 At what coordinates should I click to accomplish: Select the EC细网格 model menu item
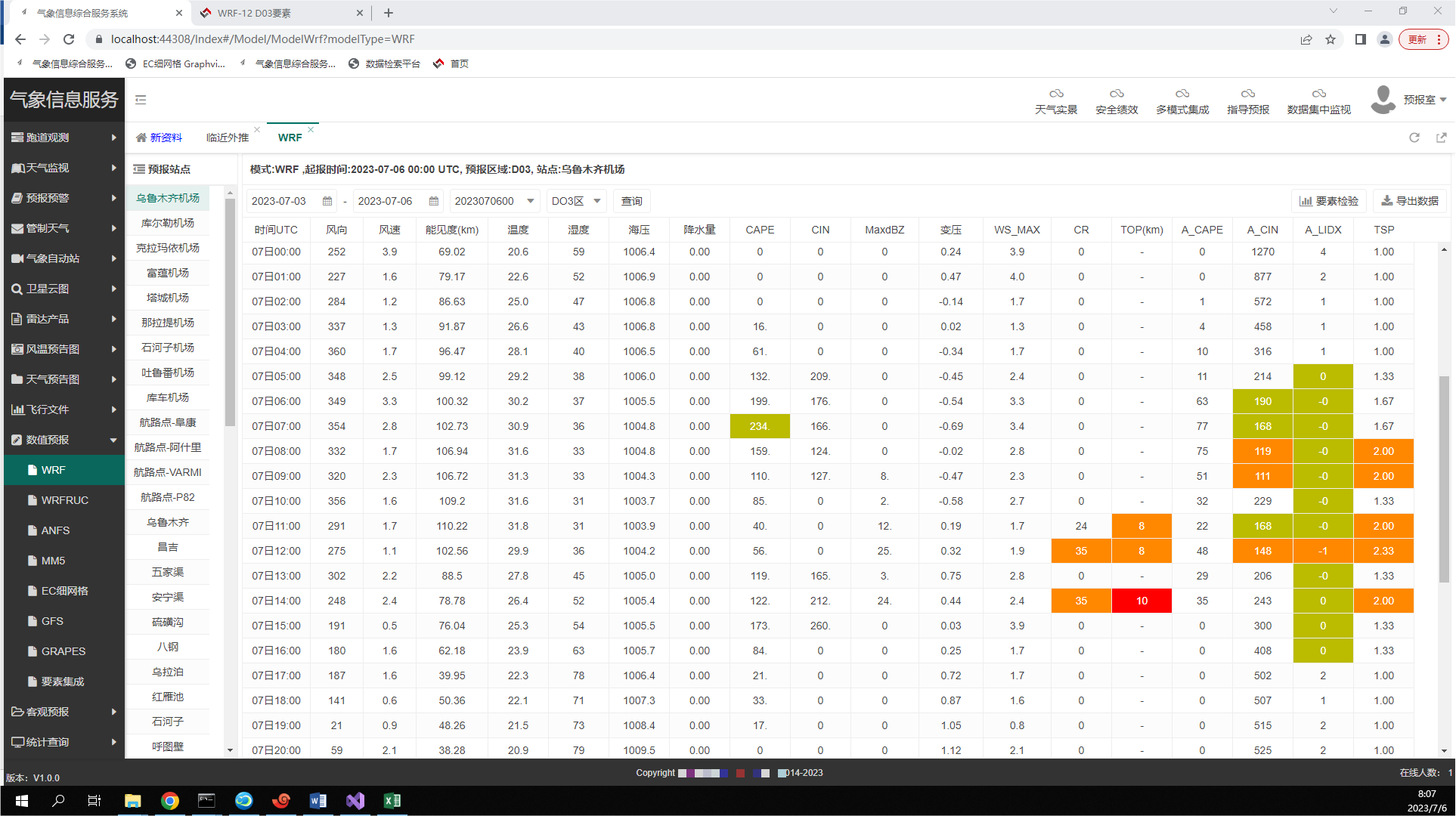point(64,591)
